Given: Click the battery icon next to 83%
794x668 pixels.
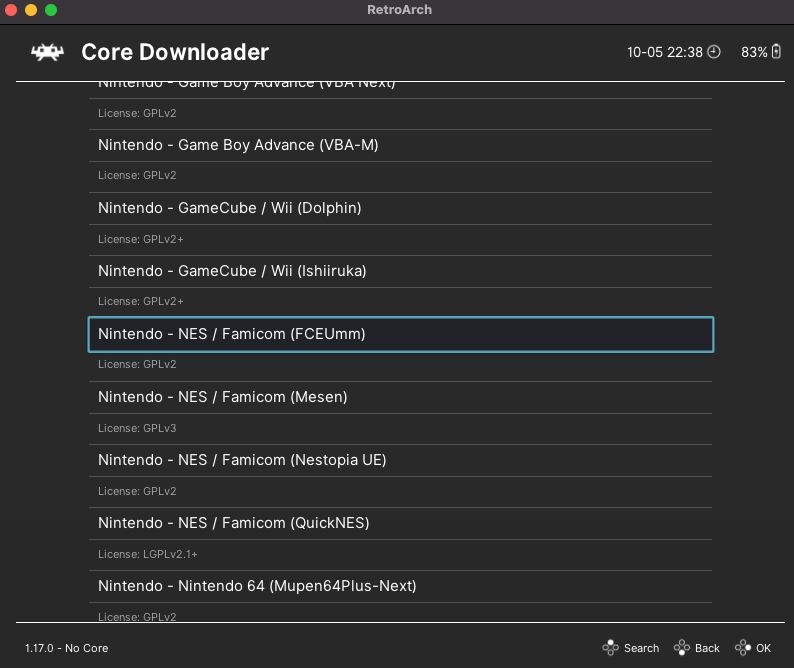Looking at the screenshot, I should click(x=776, y=52).
